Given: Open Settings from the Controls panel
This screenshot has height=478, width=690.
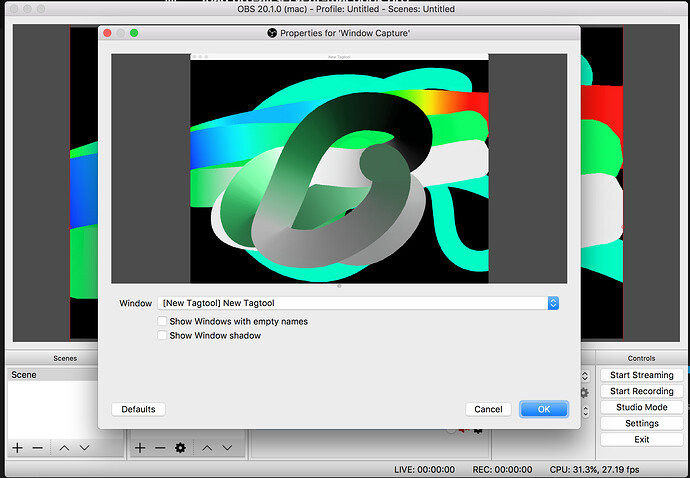Looking at the screenshot, I should (641, 423).
